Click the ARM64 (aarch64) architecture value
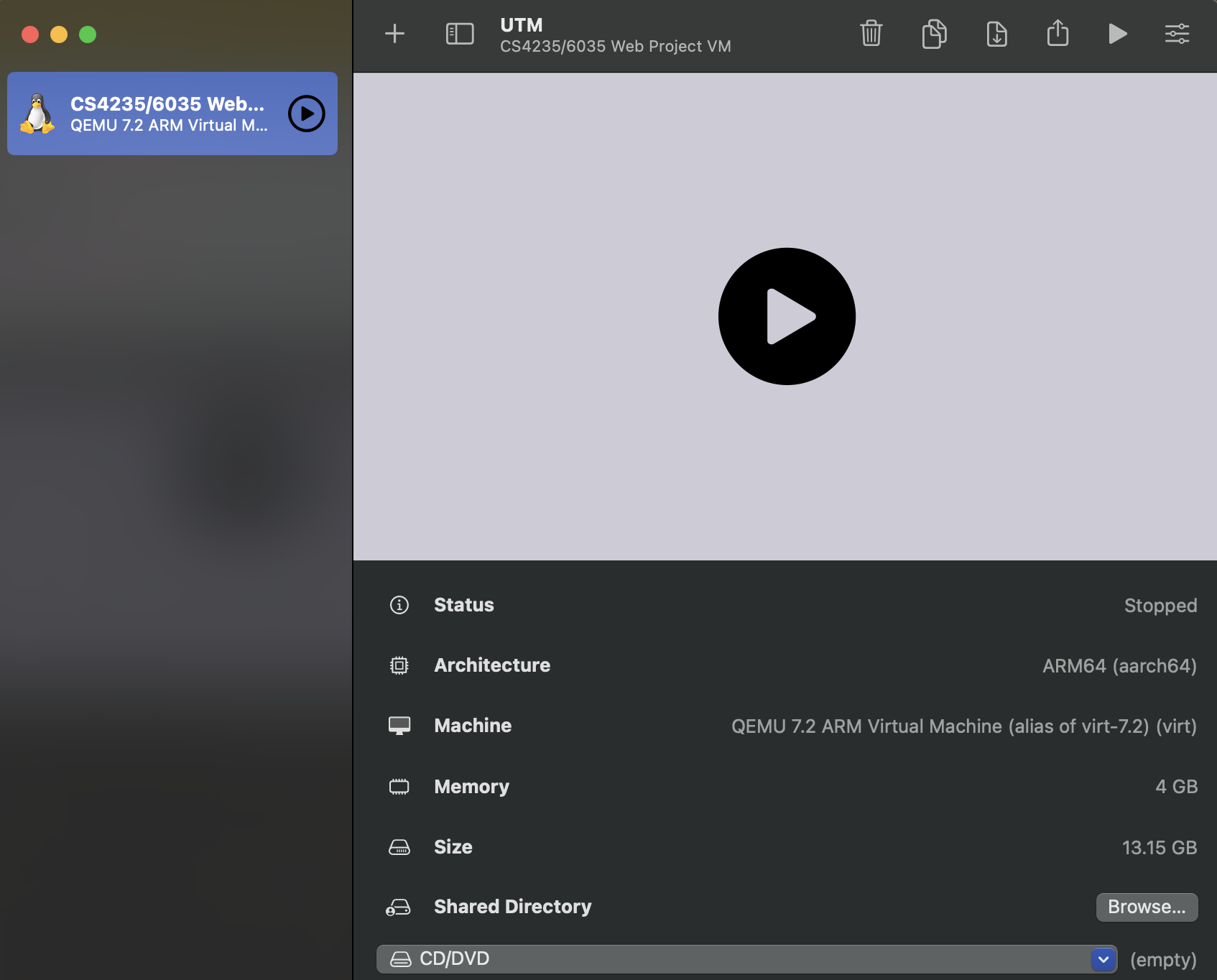The image size is (1217, 980). (x=1119, y=666)
